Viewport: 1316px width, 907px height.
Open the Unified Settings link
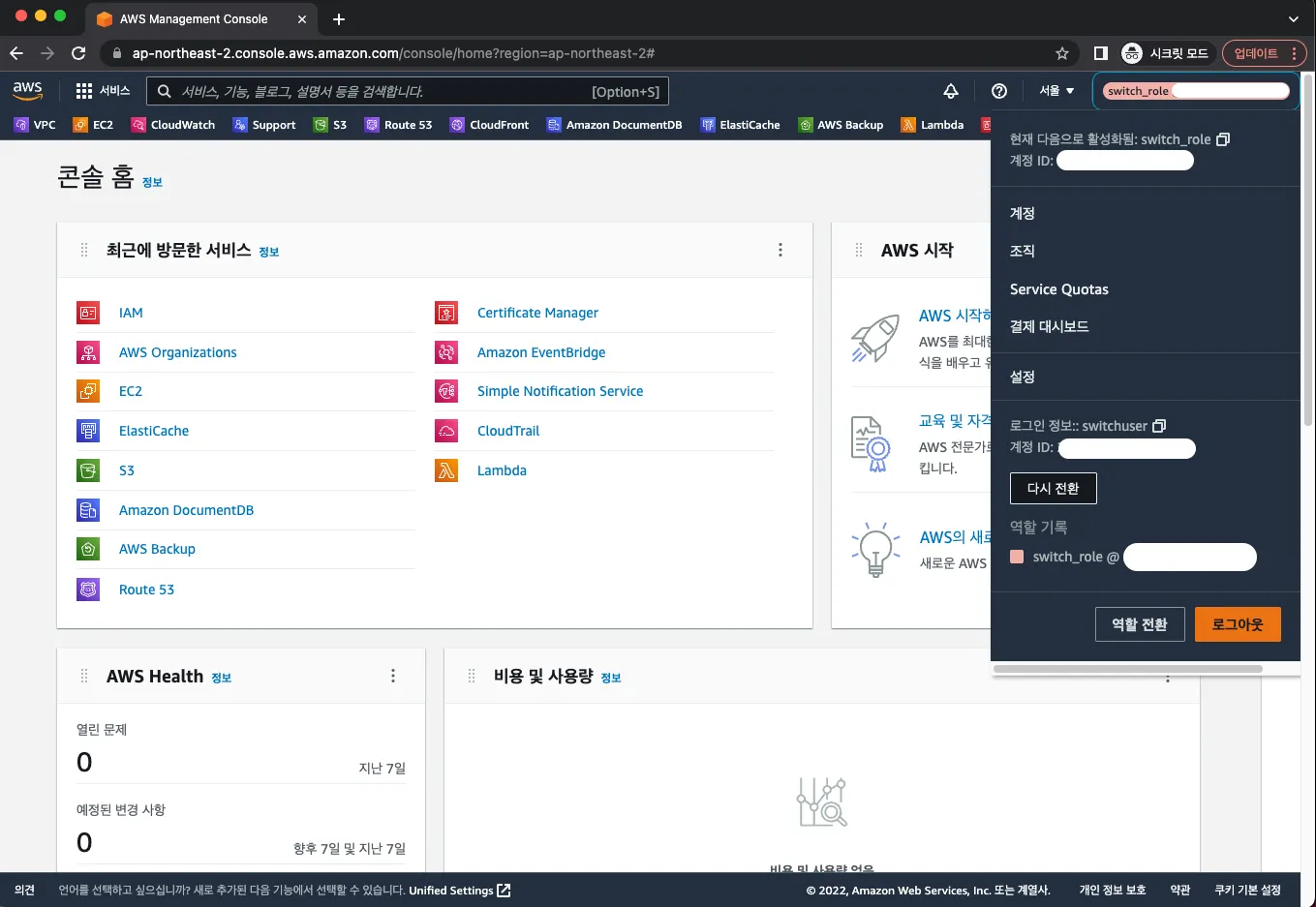click(x=460, y=891)
